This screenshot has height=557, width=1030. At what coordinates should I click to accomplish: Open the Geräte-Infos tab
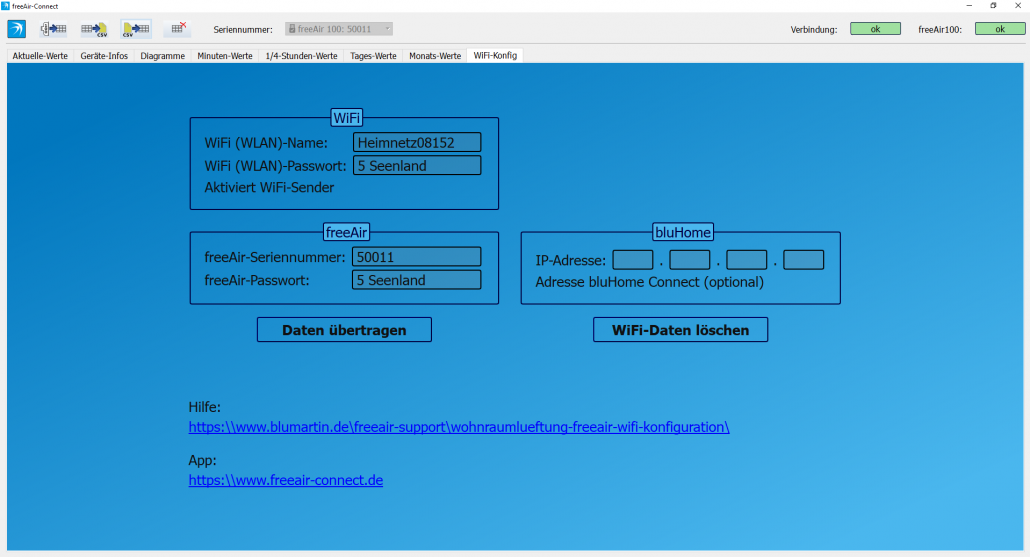click(x=104, y=56)
